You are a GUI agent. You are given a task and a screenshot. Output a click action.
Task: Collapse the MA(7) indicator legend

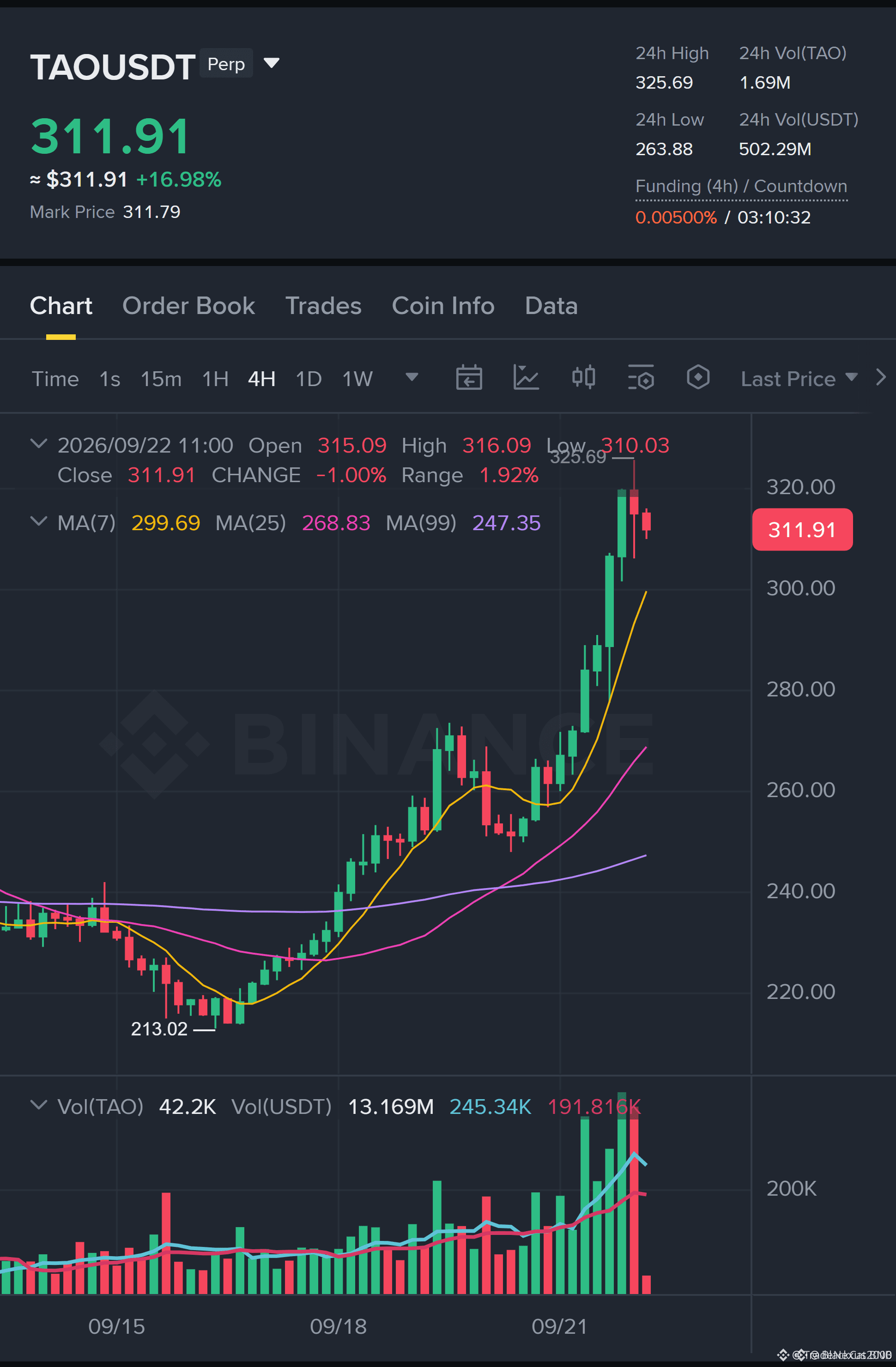38,521
